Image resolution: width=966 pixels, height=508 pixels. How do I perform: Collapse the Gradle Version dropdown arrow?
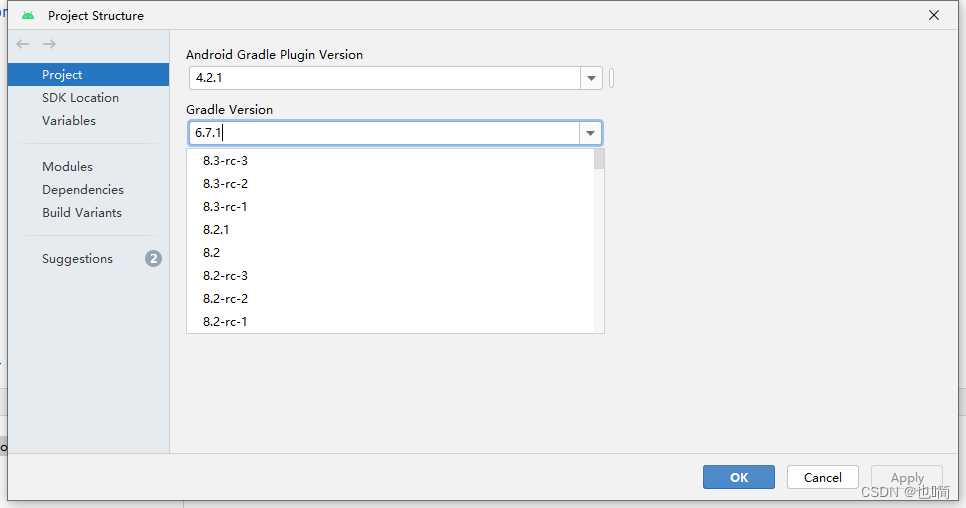tap(590, 133)
